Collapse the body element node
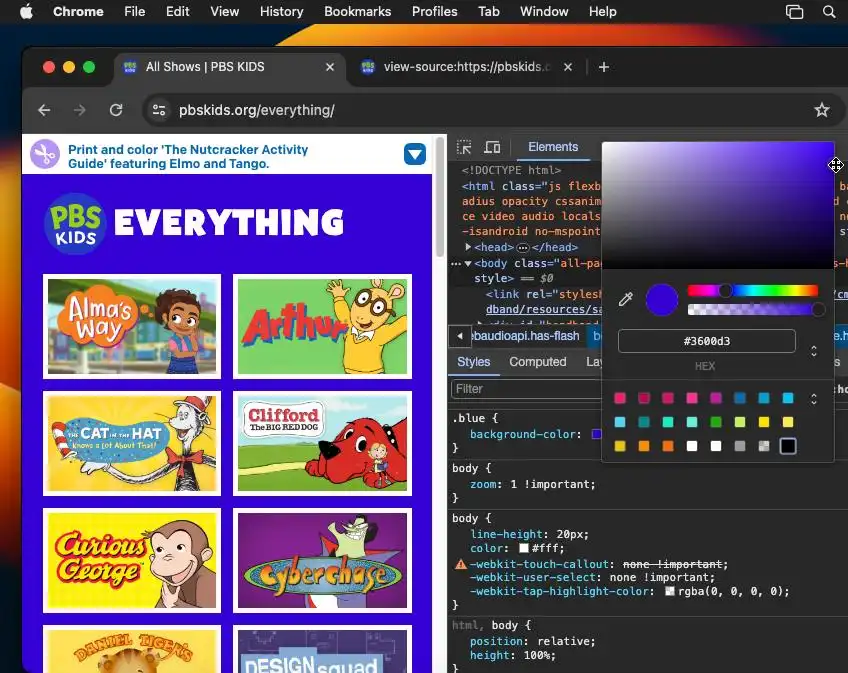848x673 pixels. (468, 263)
